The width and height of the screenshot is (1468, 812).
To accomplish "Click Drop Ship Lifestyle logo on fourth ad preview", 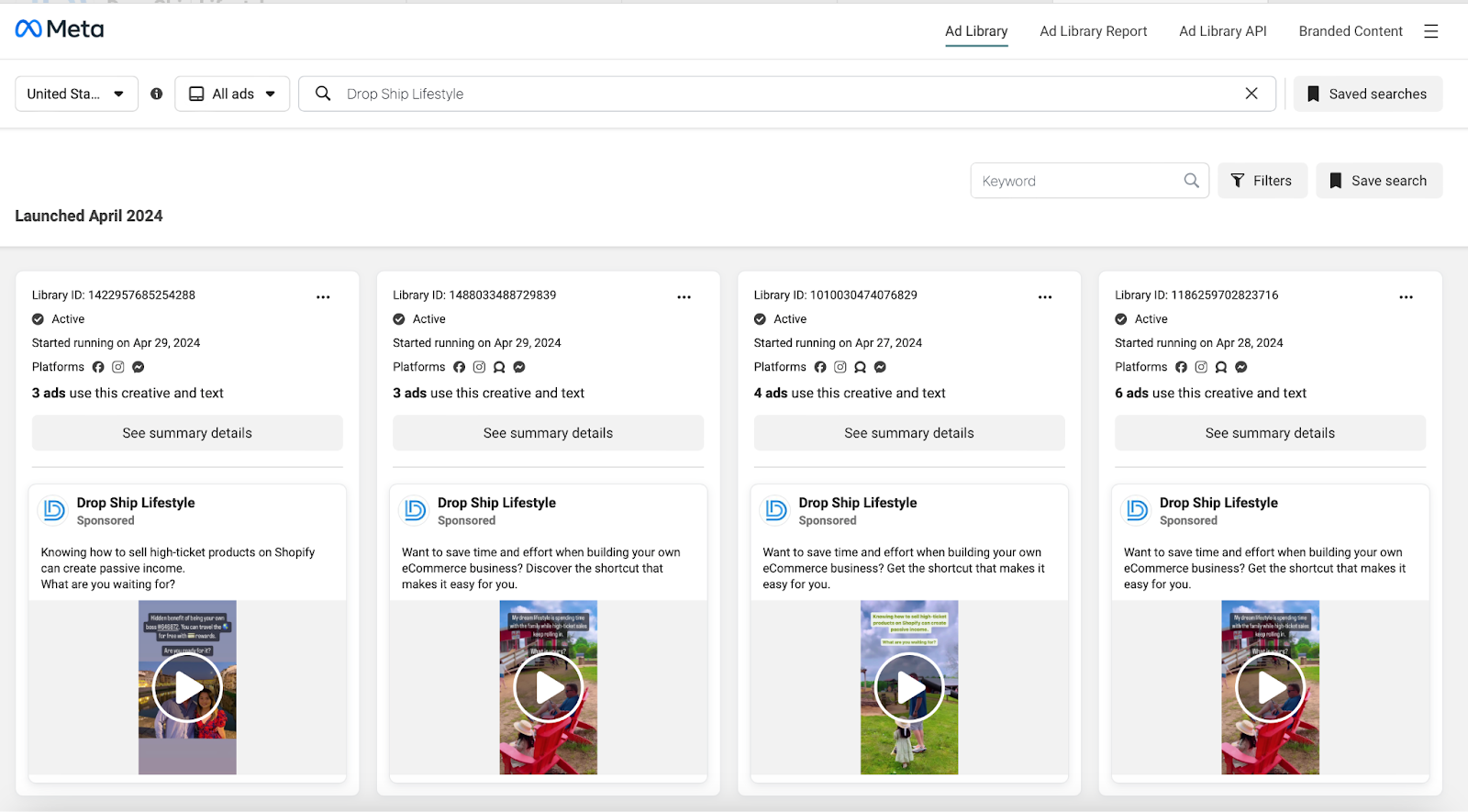I will click(1138, 510).
